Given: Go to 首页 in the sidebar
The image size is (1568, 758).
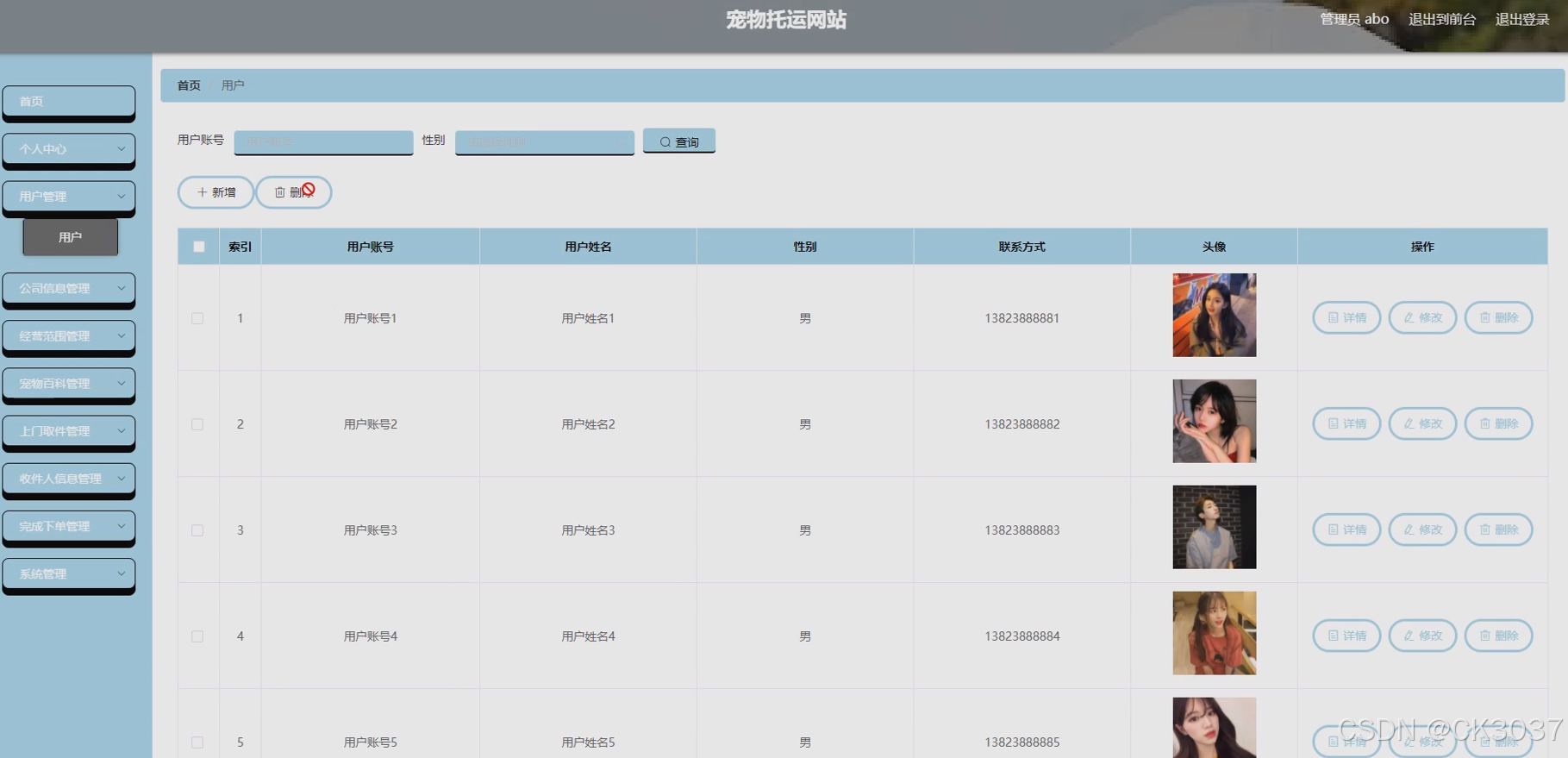Looking at the screenshot, I should (69, 102).
